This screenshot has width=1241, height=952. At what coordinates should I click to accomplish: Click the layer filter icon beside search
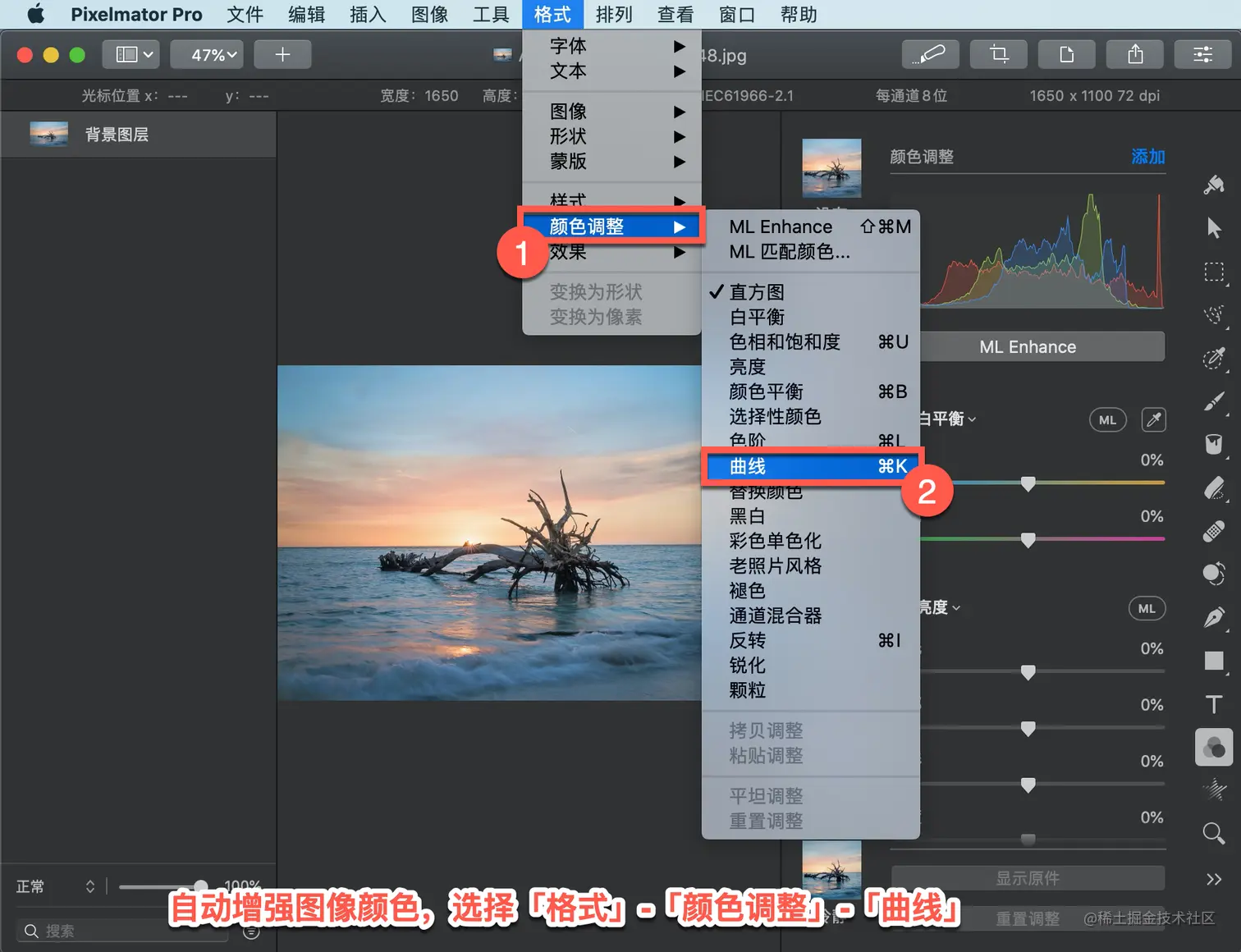252,931
